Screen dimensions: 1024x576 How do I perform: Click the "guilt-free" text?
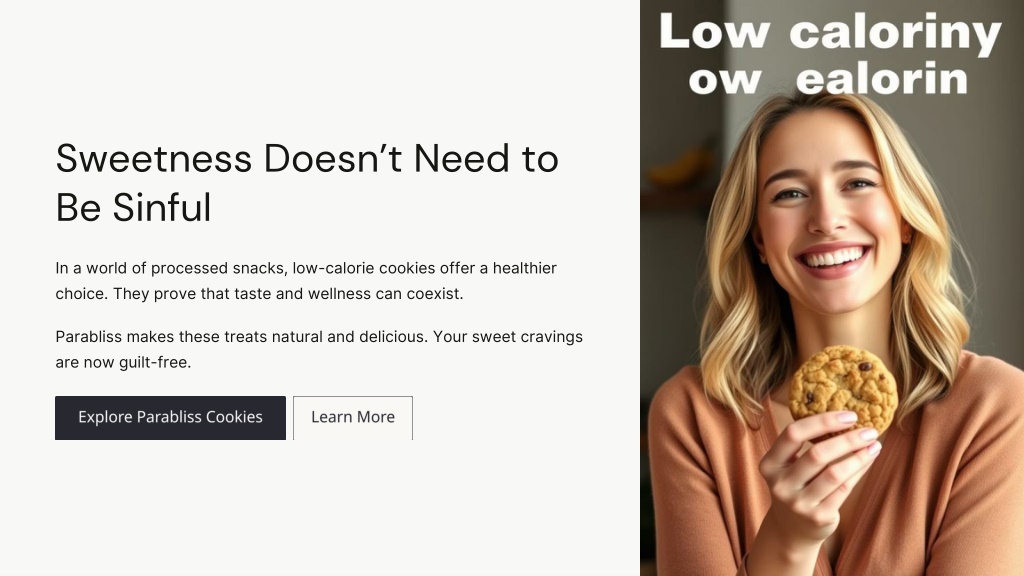[x=153, y=362]
